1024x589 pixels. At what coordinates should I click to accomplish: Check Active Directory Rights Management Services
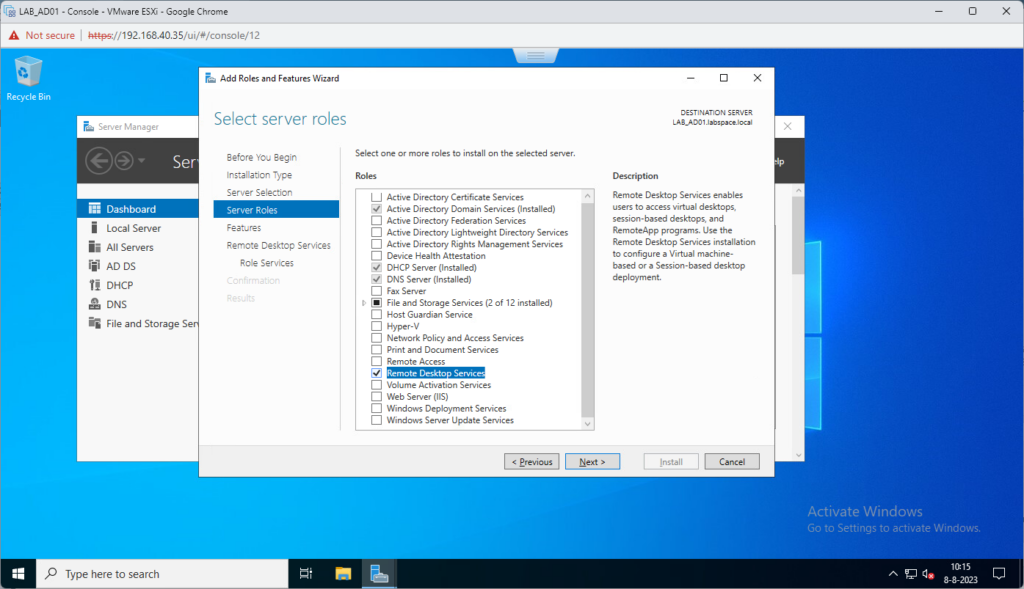(376, 244)
